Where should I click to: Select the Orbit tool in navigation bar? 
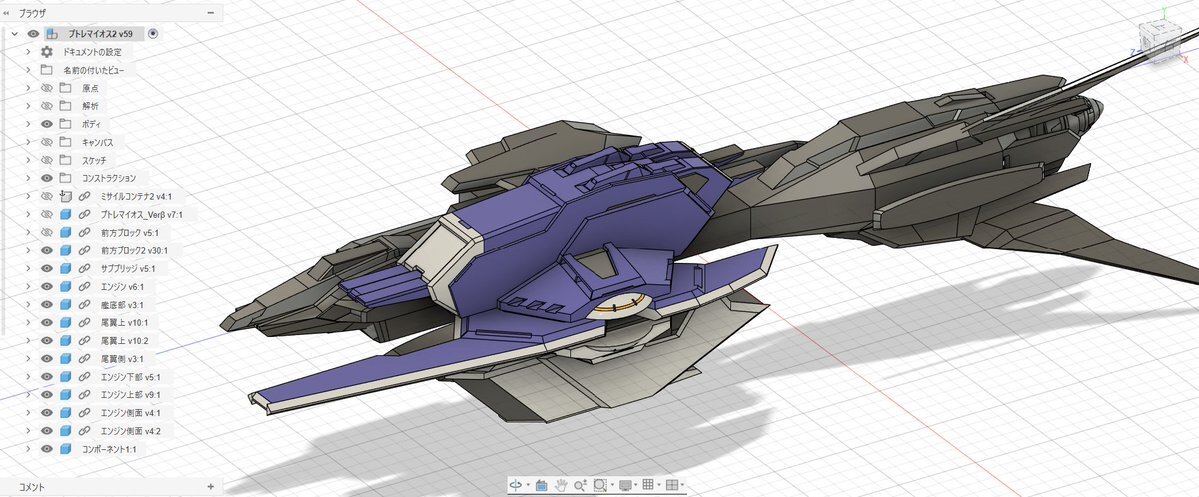pos(517,485)
